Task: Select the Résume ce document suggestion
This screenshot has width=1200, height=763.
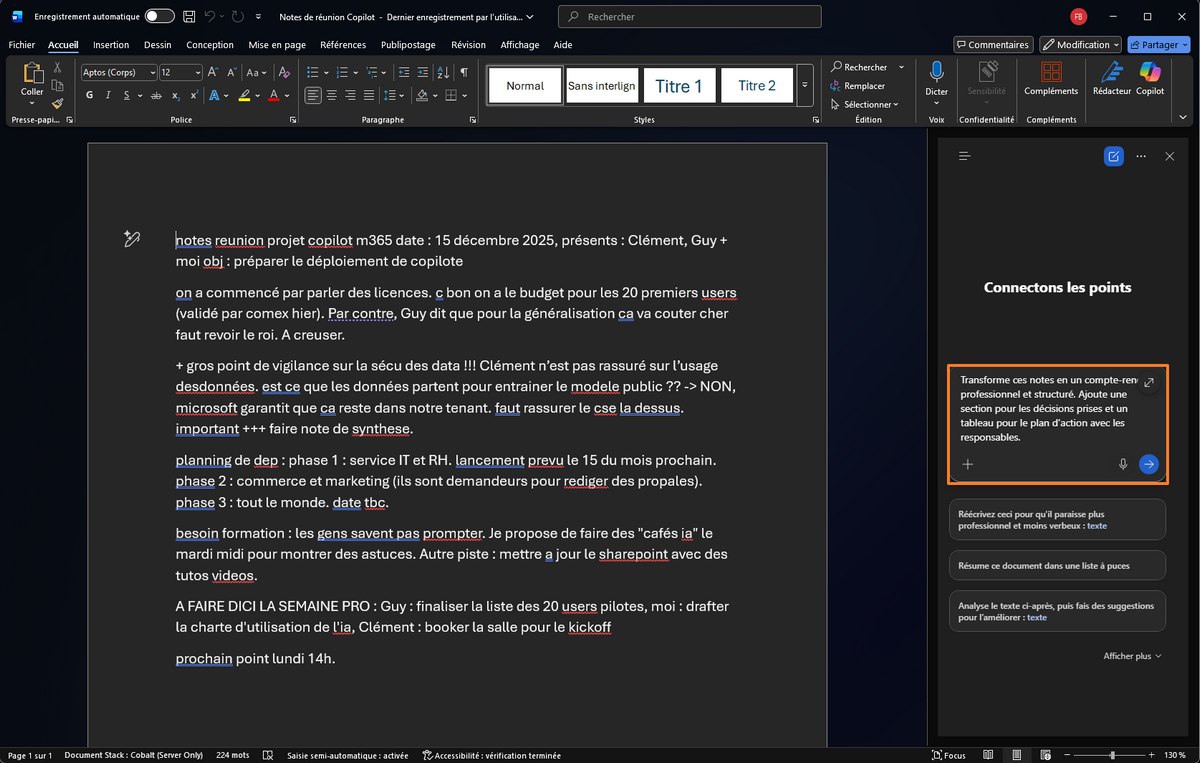Action: click(x=1056, y=565)
